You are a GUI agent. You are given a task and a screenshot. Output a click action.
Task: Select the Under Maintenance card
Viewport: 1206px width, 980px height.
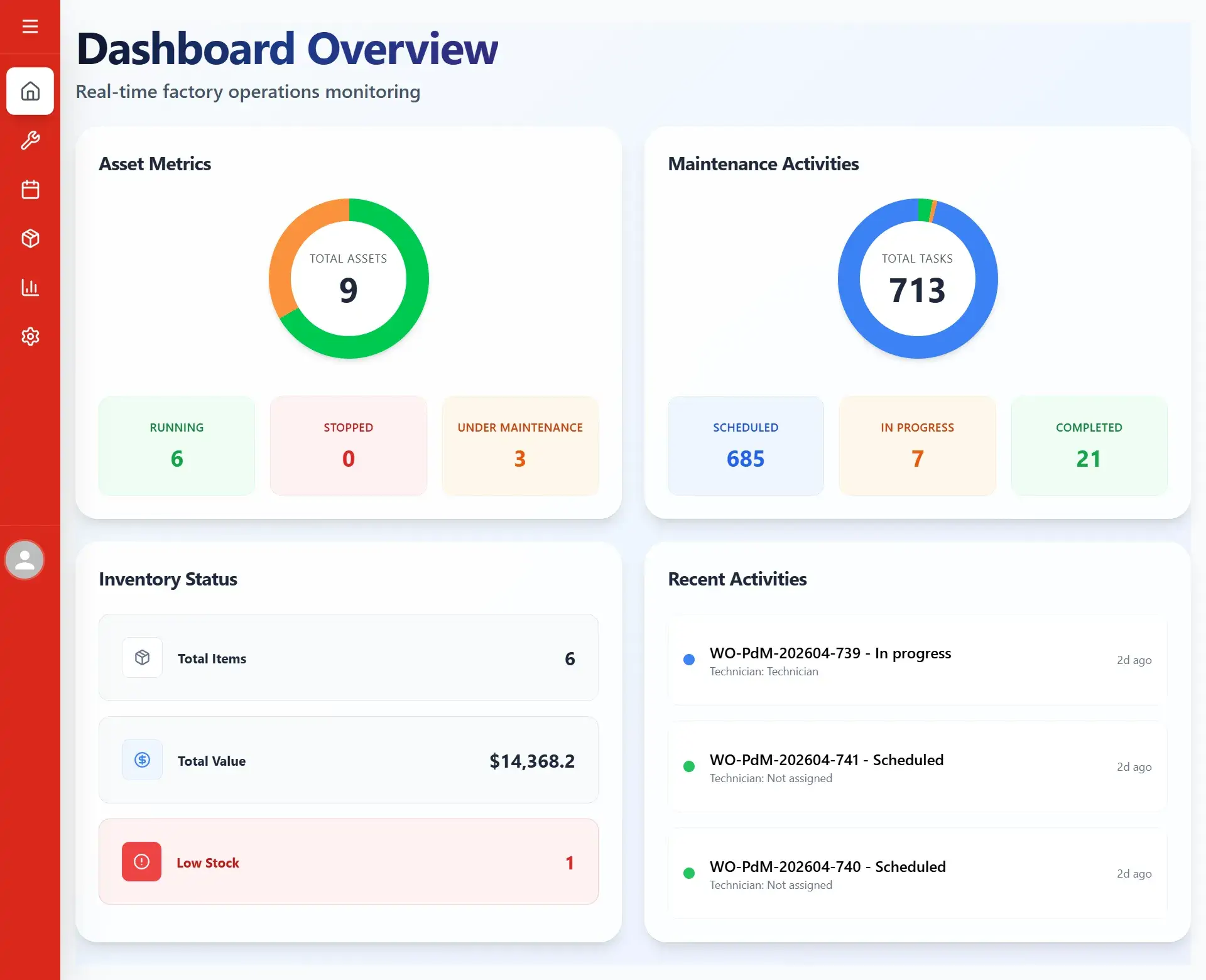click(520, 445)
